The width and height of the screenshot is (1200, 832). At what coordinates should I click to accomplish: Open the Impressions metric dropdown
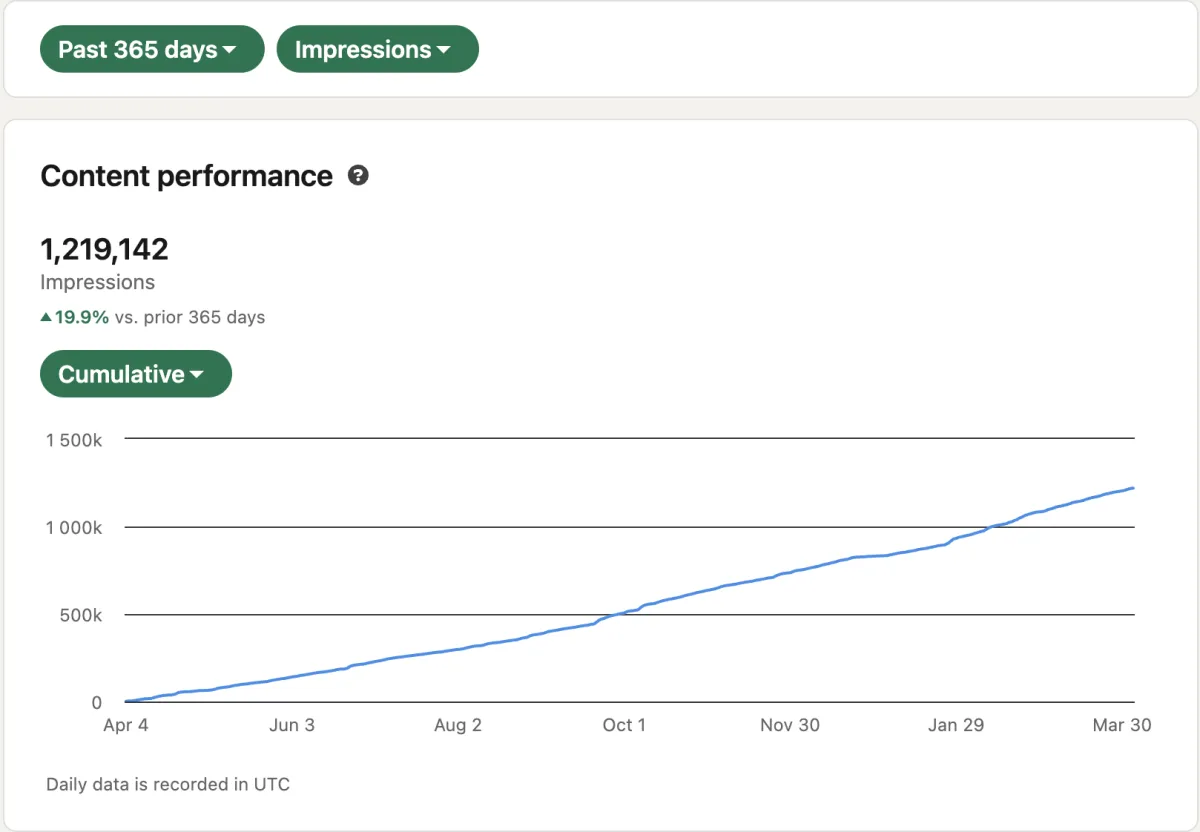click(x=377, y=49)
